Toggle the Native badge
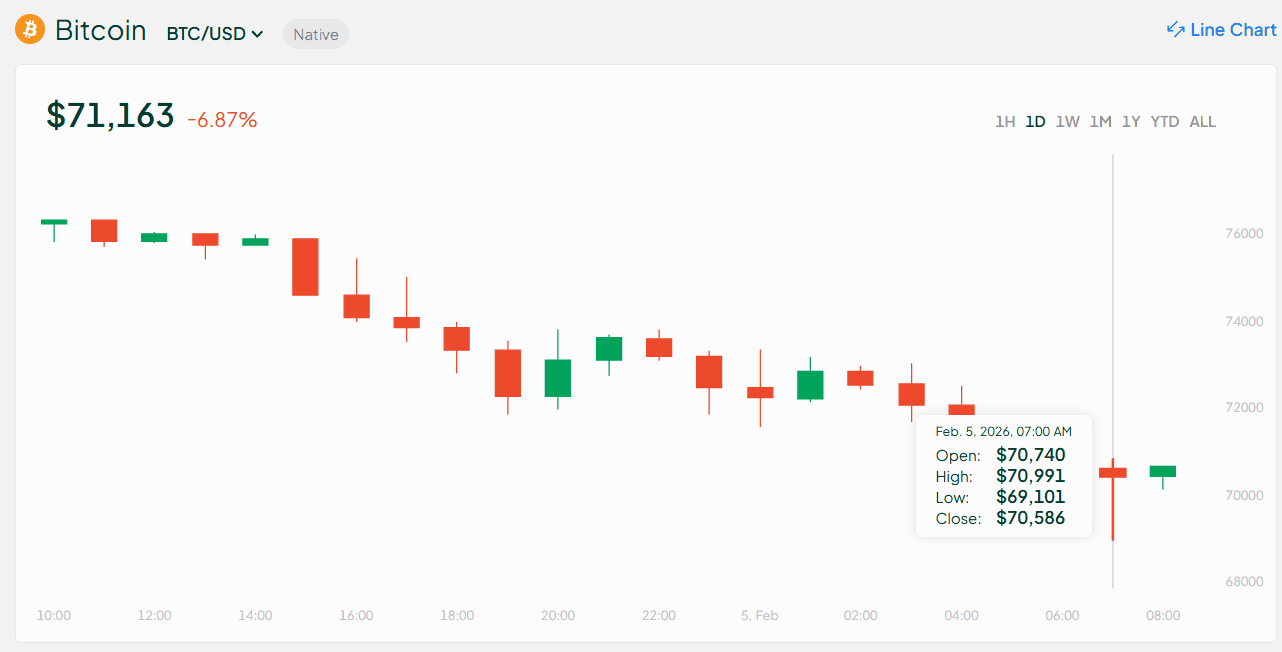The width and height of the screenshot is (1282, 652). [315, 35]
